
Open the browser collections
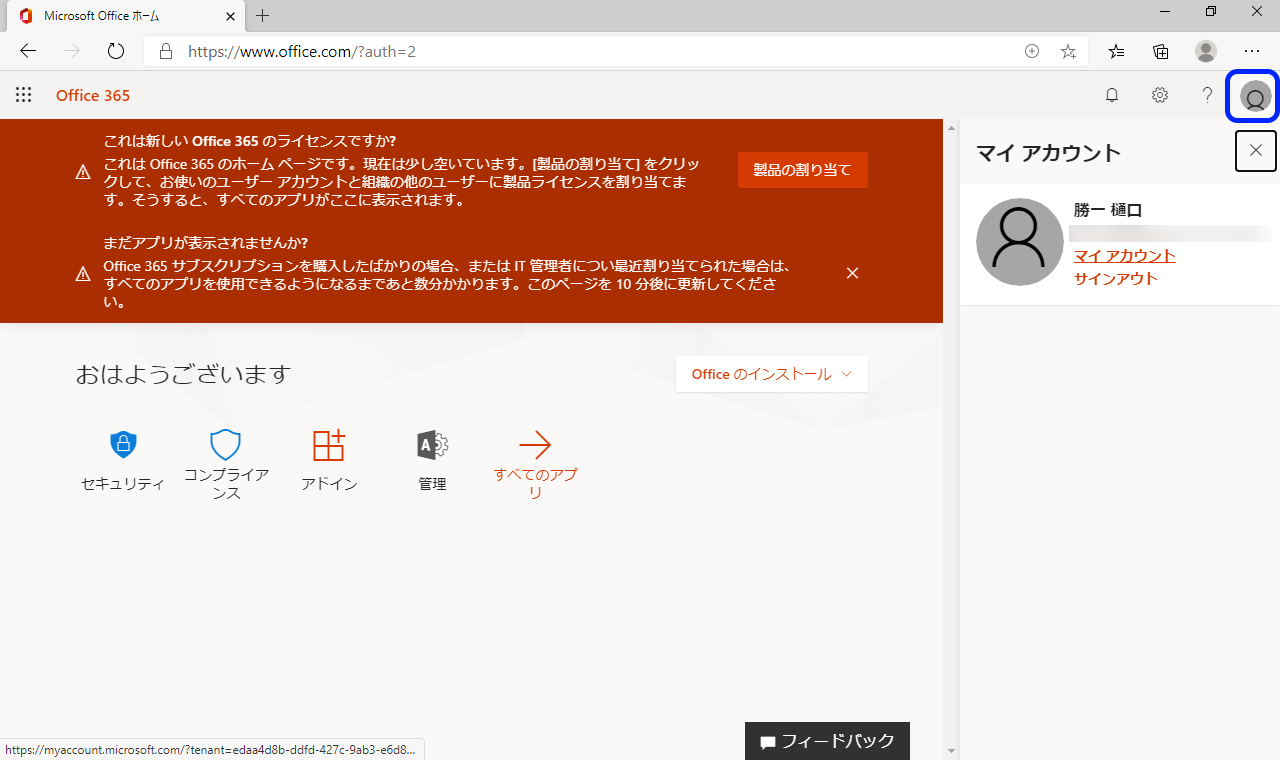pos(1161,51)
